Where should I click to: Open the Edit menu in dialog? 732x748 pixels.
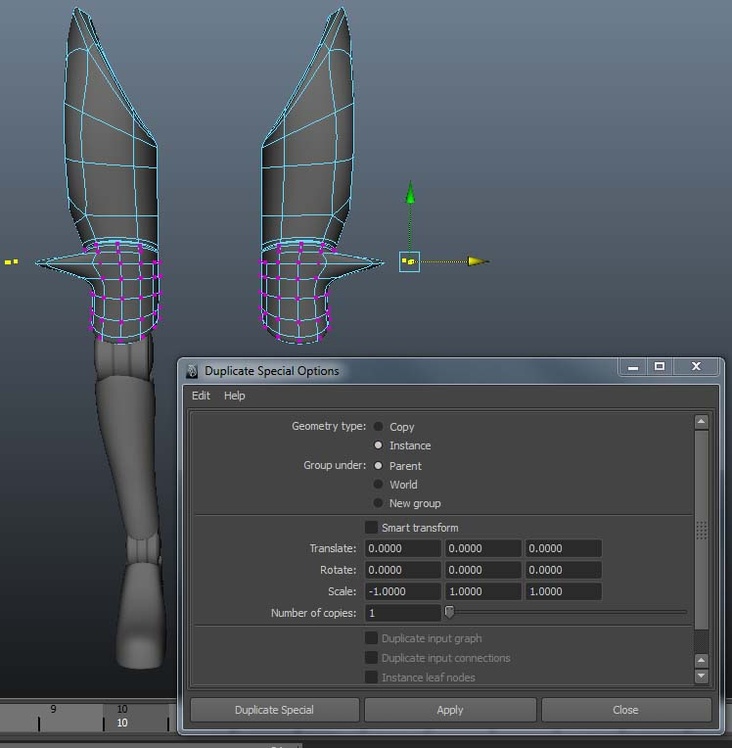tap(201, 396)
